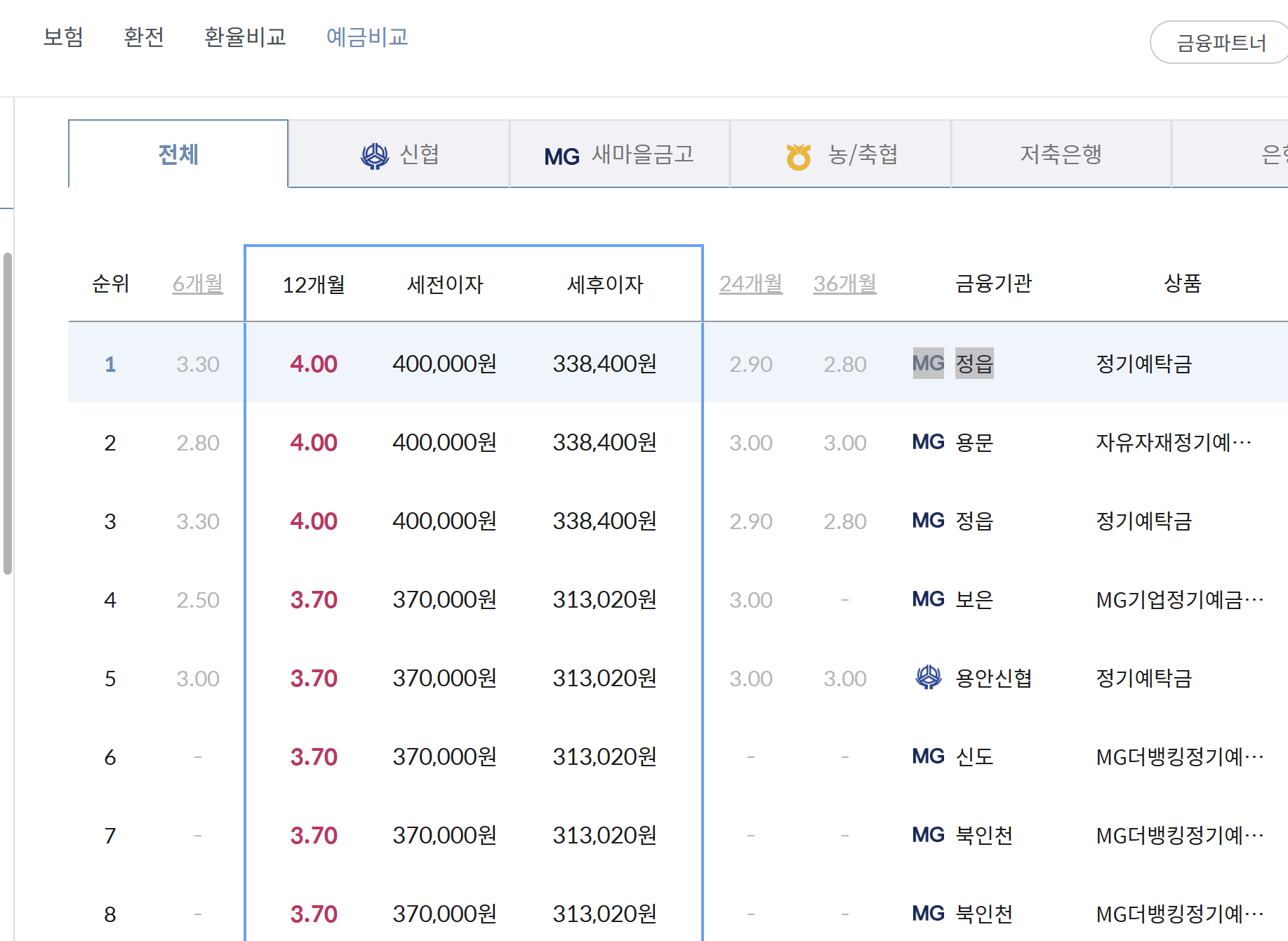1288x941 pixels.
Task: Click the 4.00 rate in 용문 row
Action: [314, 442]
